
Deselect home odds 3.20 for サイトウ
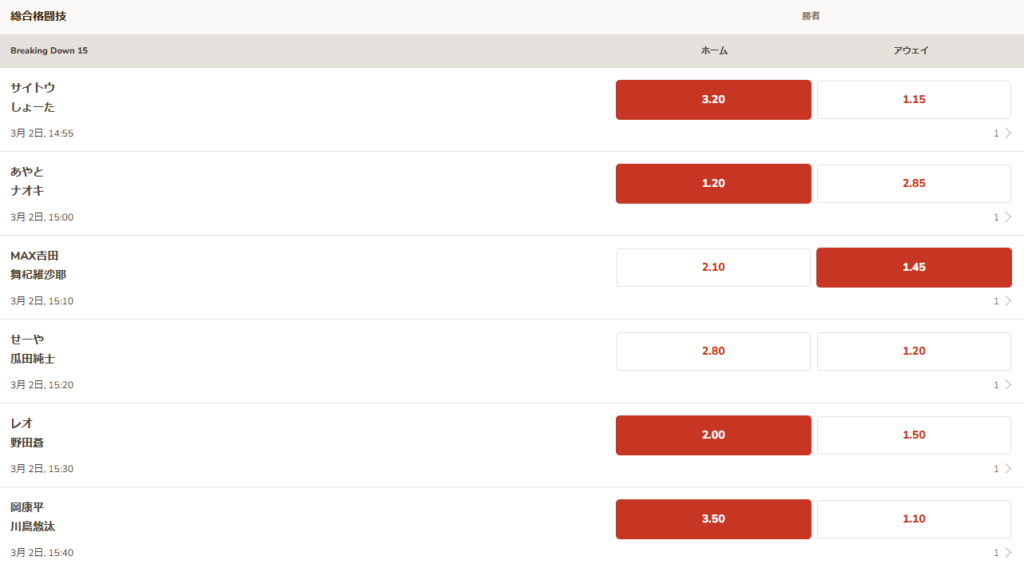click(713, 100)
